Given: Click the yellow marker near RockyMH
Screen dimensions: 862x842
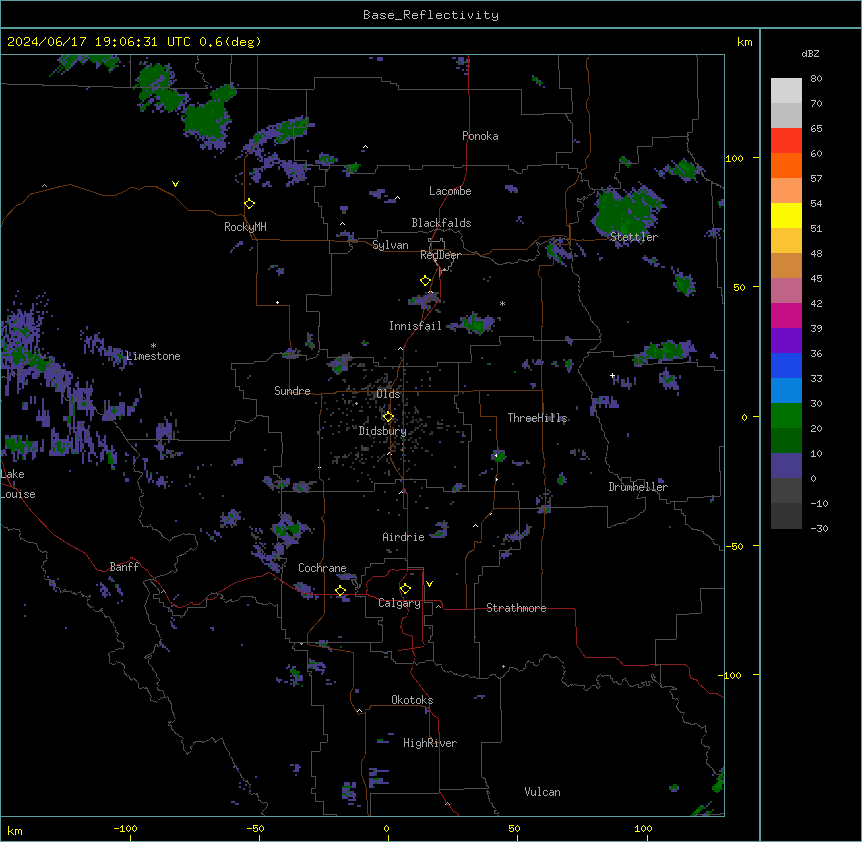Looking at the screenshot, I should [x=250, y=204].
